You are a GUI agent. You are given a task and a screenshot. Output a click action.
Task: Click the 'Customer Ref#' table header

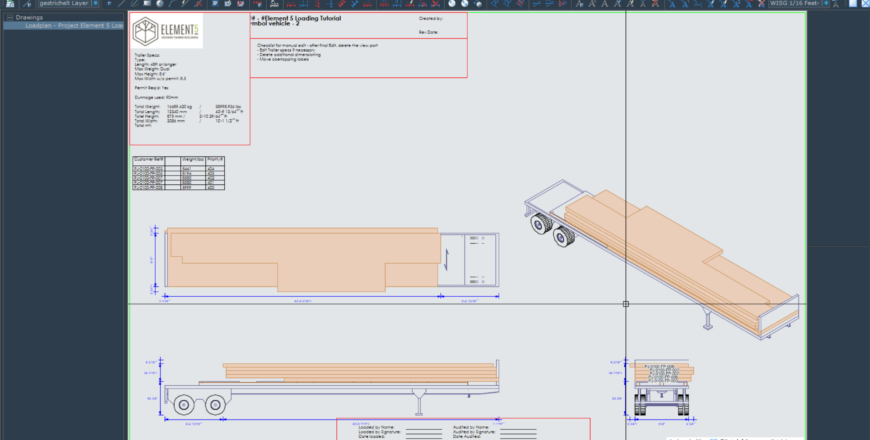coord(149,159)
